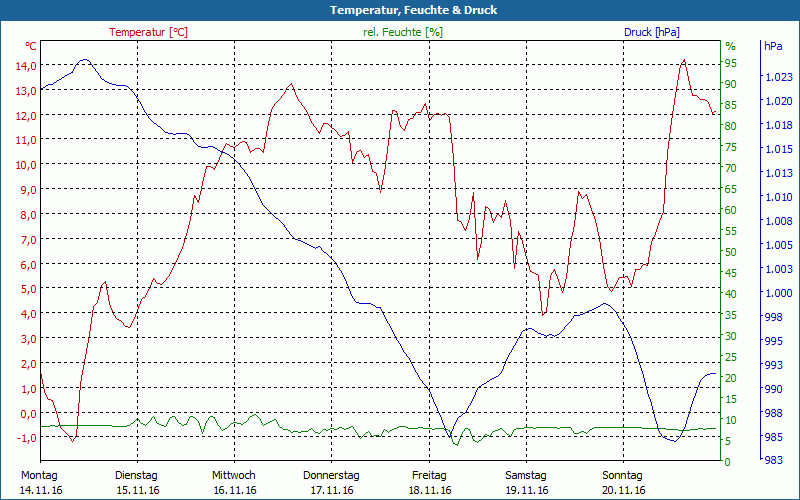Pick the Dienstag 15.11.16 day label
This screenshot has height=500, width=800.
[x=137, y=482]
